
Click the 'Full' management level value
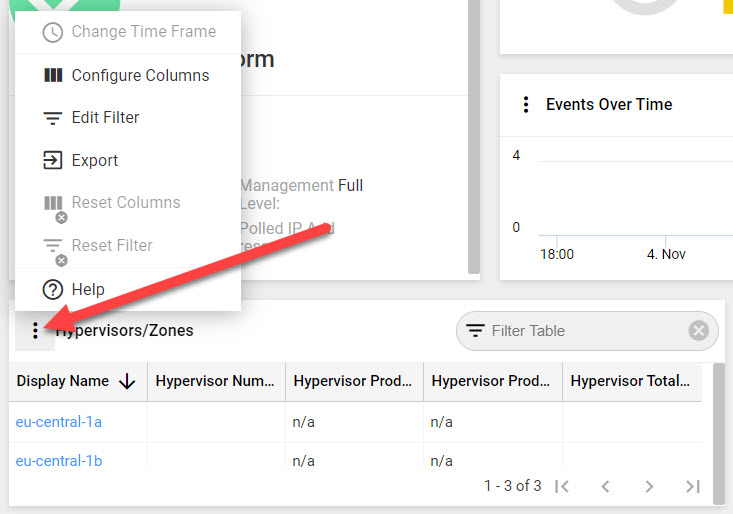[x=351, y=186]
